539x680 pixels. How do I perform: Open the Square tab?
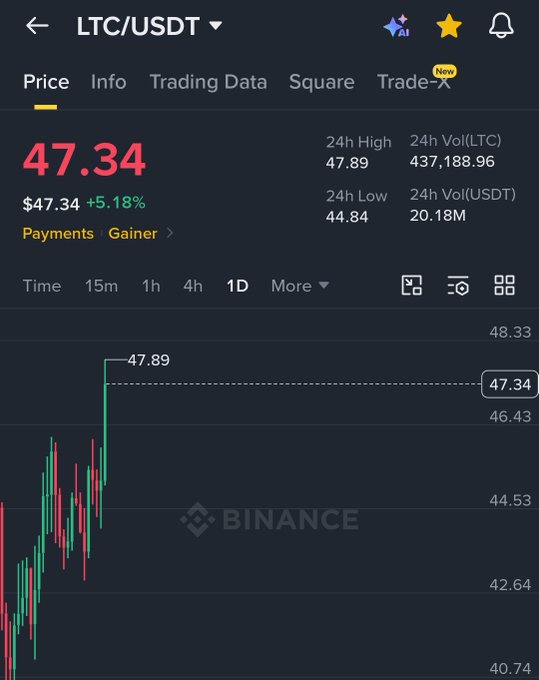tap(322, 82)
